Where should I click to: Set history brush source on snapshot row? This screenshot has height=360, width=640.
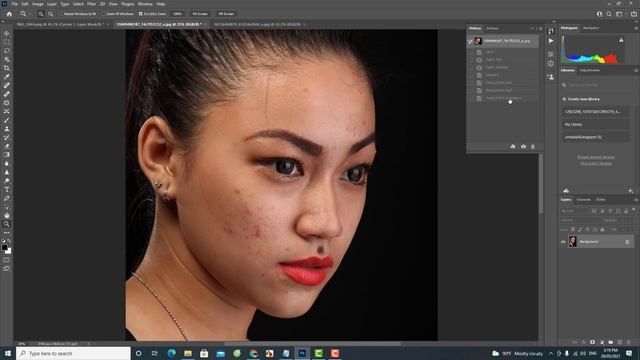click(x=470, y=41)
